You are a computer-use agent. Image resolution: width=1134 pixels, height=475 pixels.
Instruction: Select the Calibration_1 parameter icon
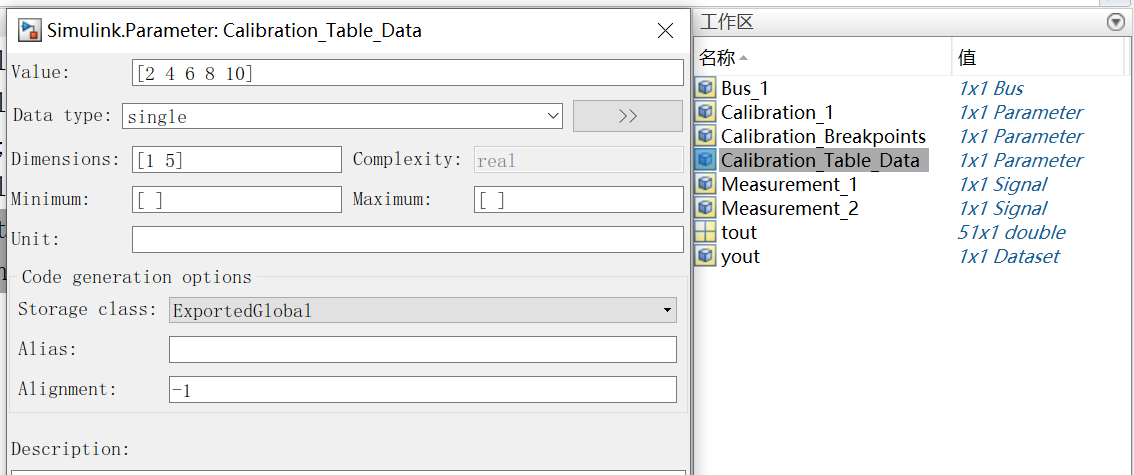[705, 112]
